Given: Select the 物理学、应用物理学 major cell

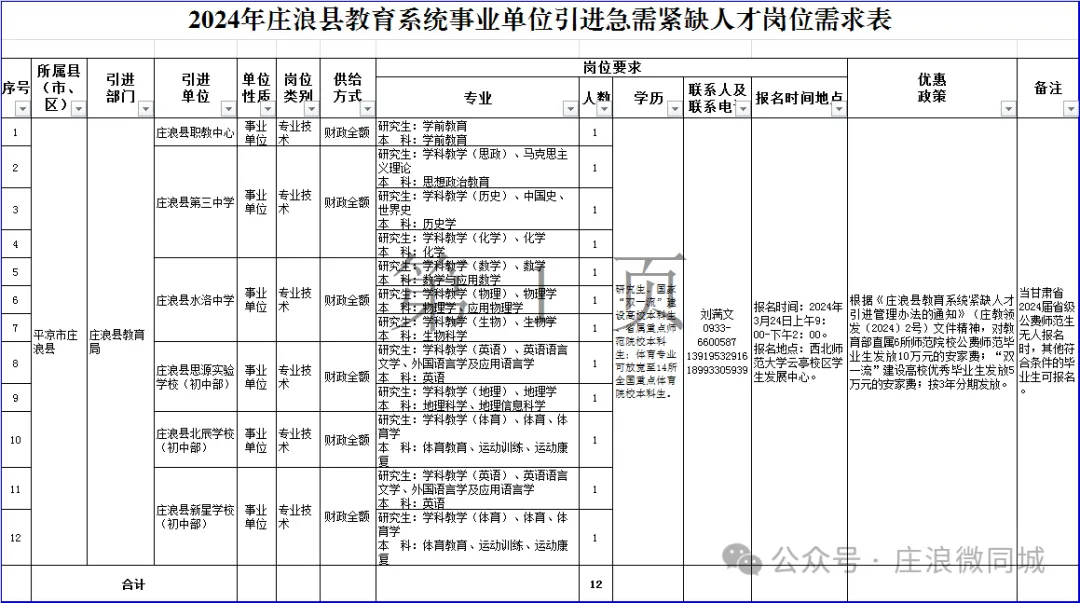Looking at the screenshot, I should (478, 300).
